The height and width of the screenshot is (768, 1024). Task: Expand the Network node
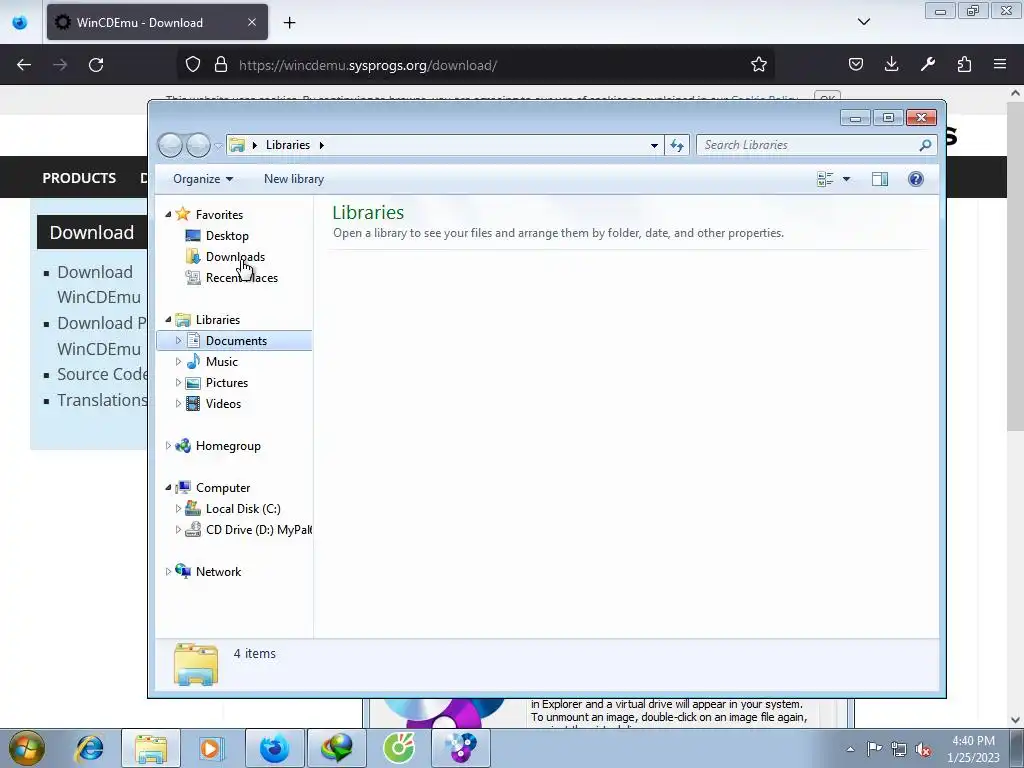point(168,571)
